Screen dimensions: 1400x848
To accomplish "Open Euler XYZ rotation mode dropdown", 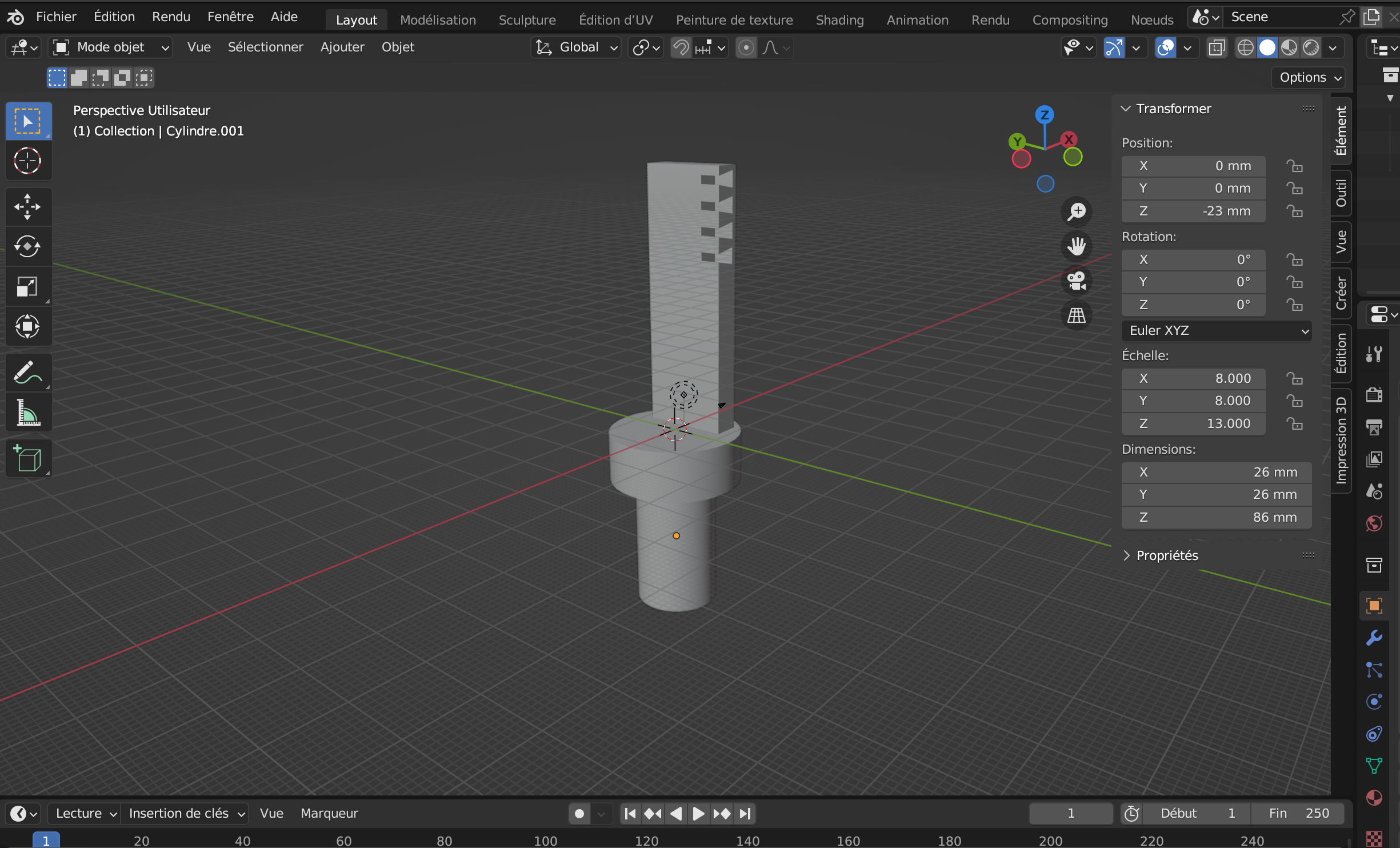I will [1216, 331].
